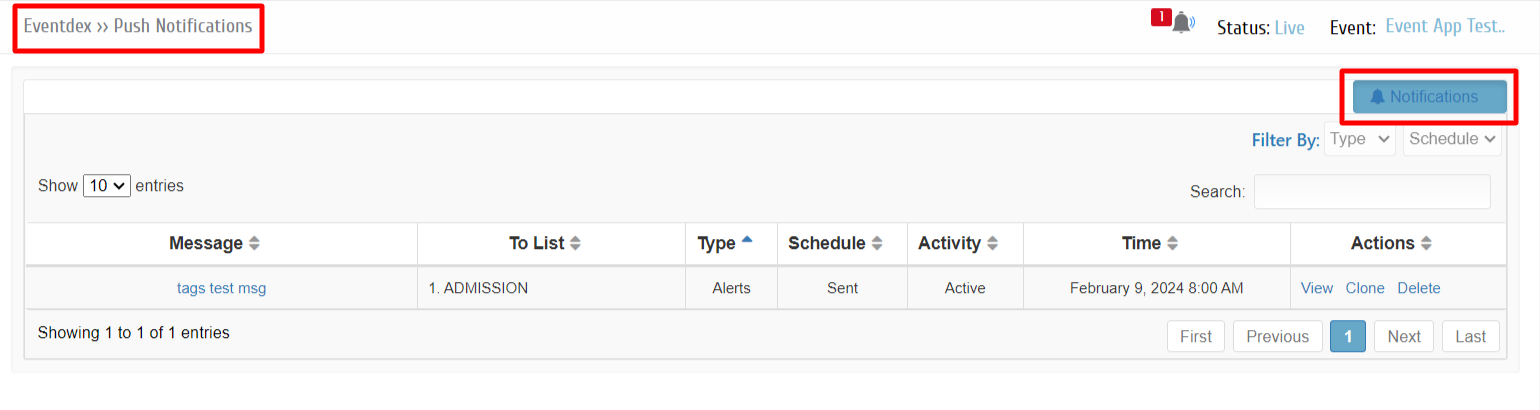Sort by the Schedule column arrows
1540x410 pixels.
[877, 243]
